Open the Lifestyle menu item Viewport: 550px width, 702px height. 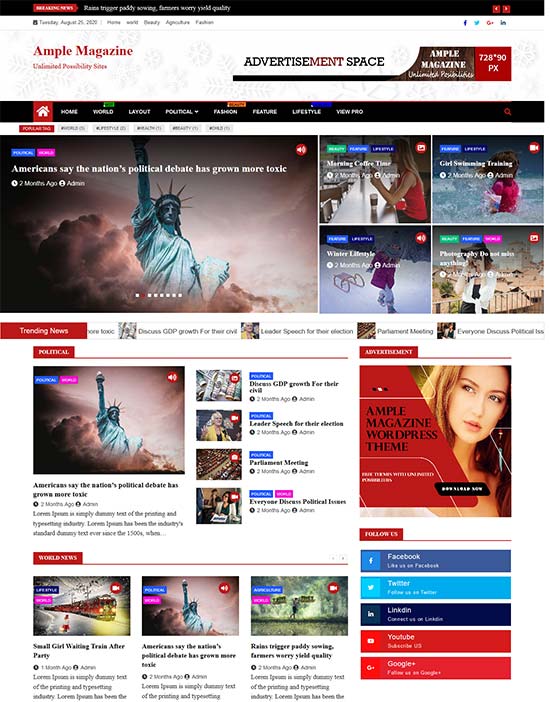click(306, 112)
